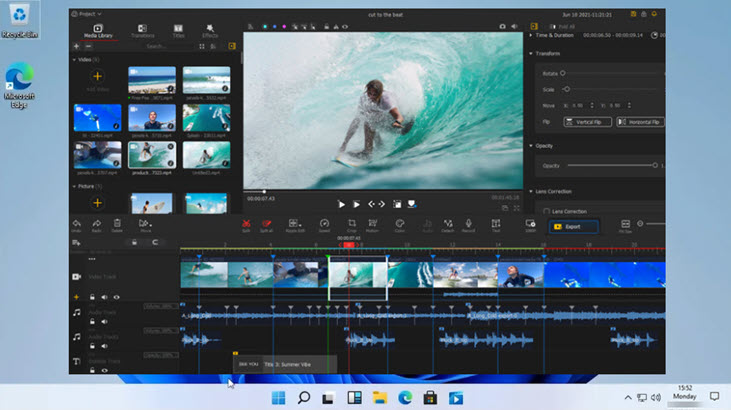Click the Split tool in timeline toolbar
Screen dimensions: 731x410
click(x=246, y=225)
